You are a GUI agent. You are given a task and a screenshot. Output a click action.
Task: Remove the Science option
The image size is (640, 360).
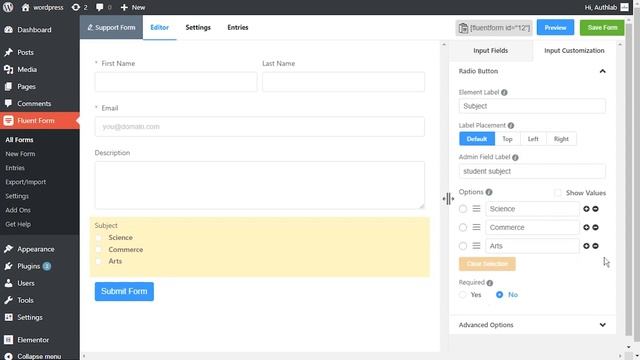596,209
